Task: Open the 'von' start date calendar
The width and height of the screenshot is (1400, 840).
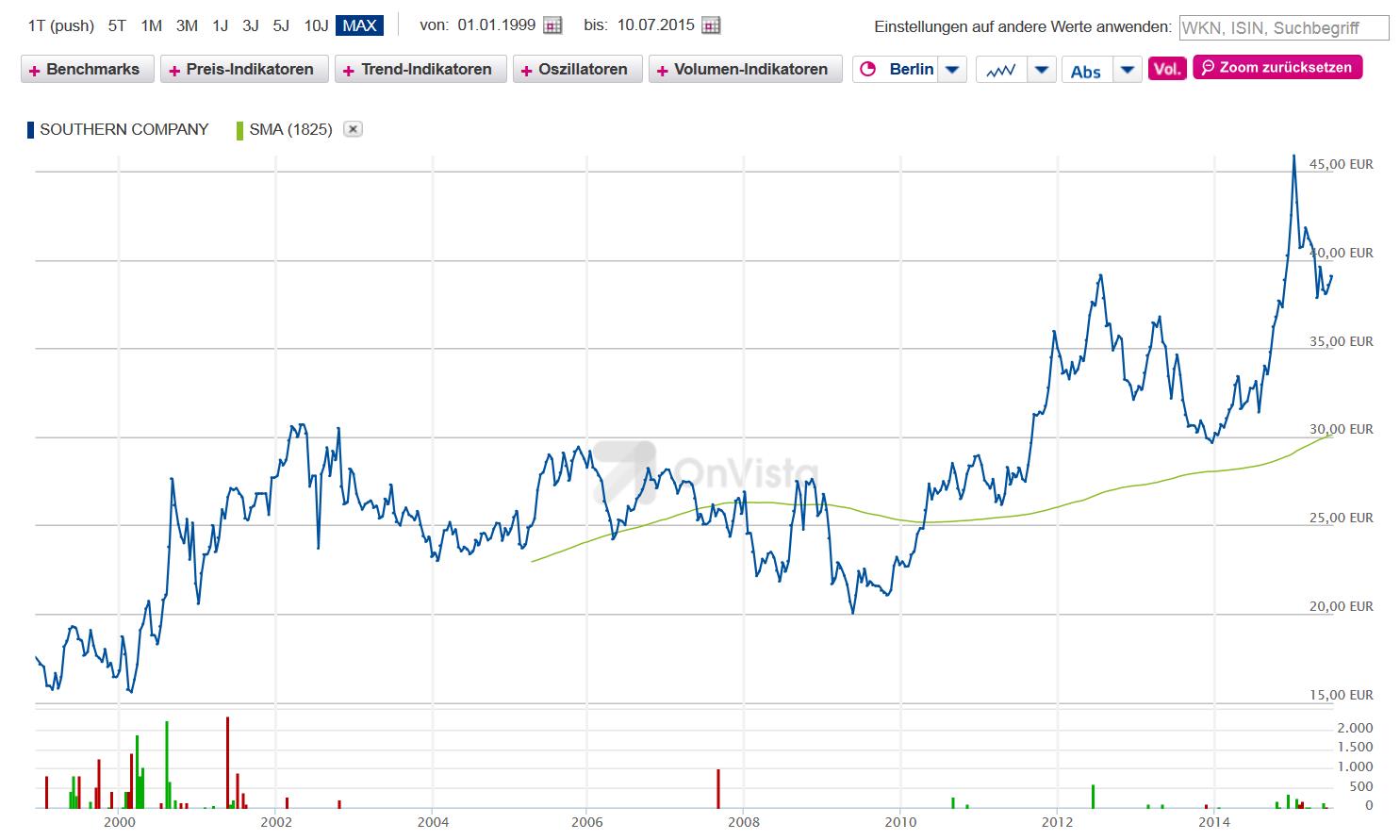Action: 553,25
